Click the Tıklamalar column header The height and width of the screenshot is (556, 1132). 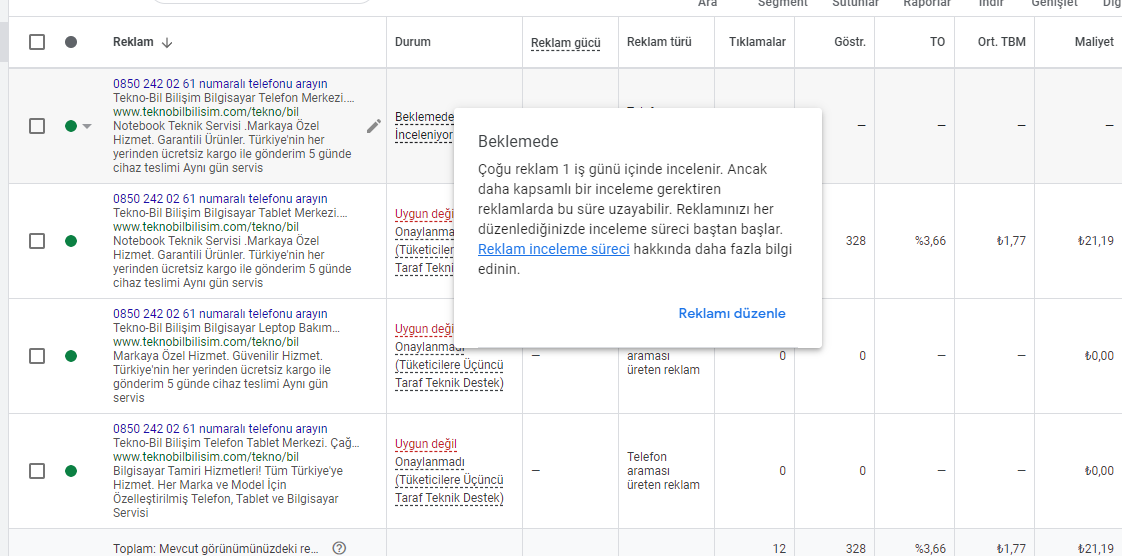[757, 42]
